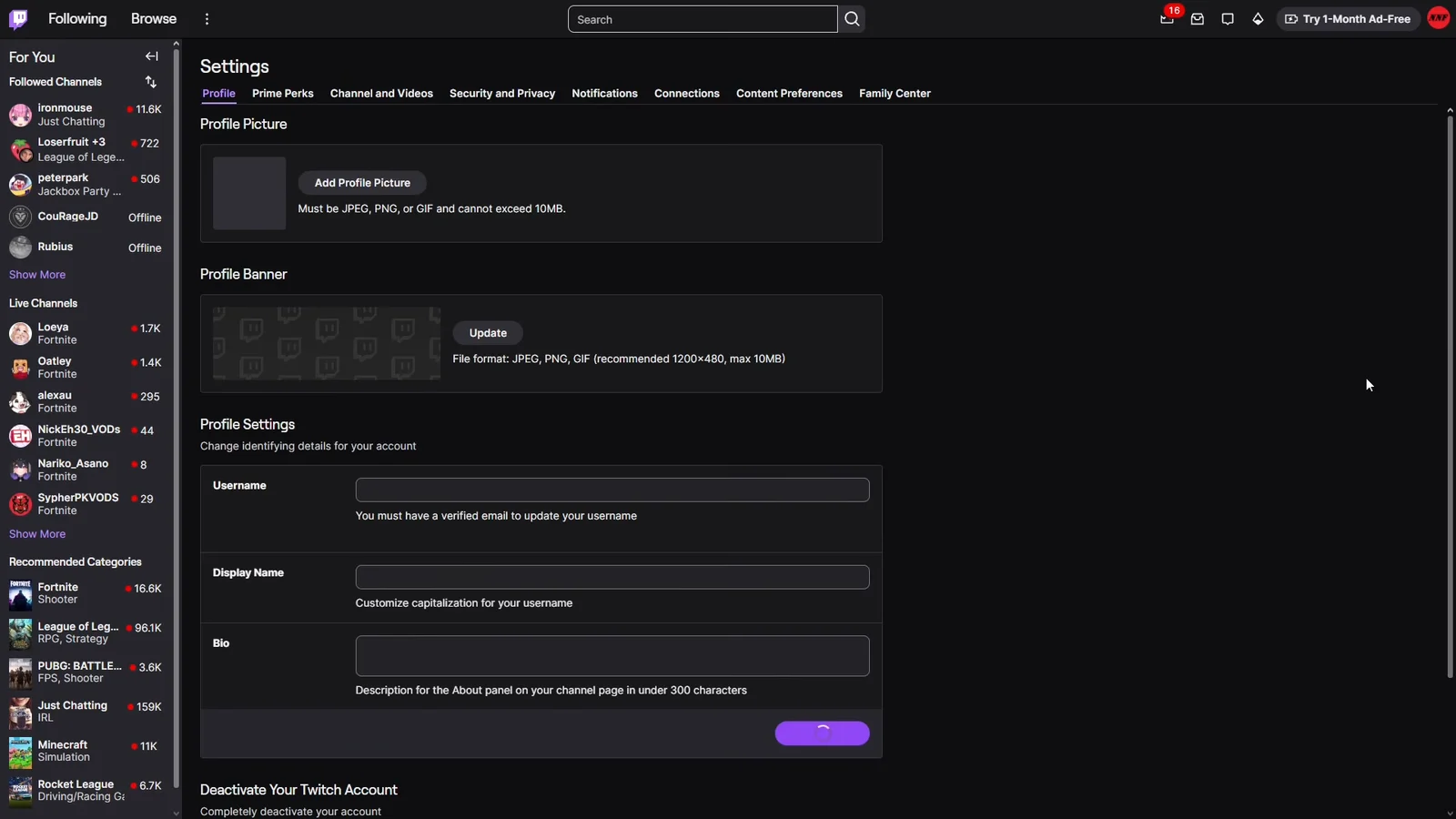This screenshot has width=1456, height=819.
Task: Open Nariko_Asano channel avatar
Action: 20,470
